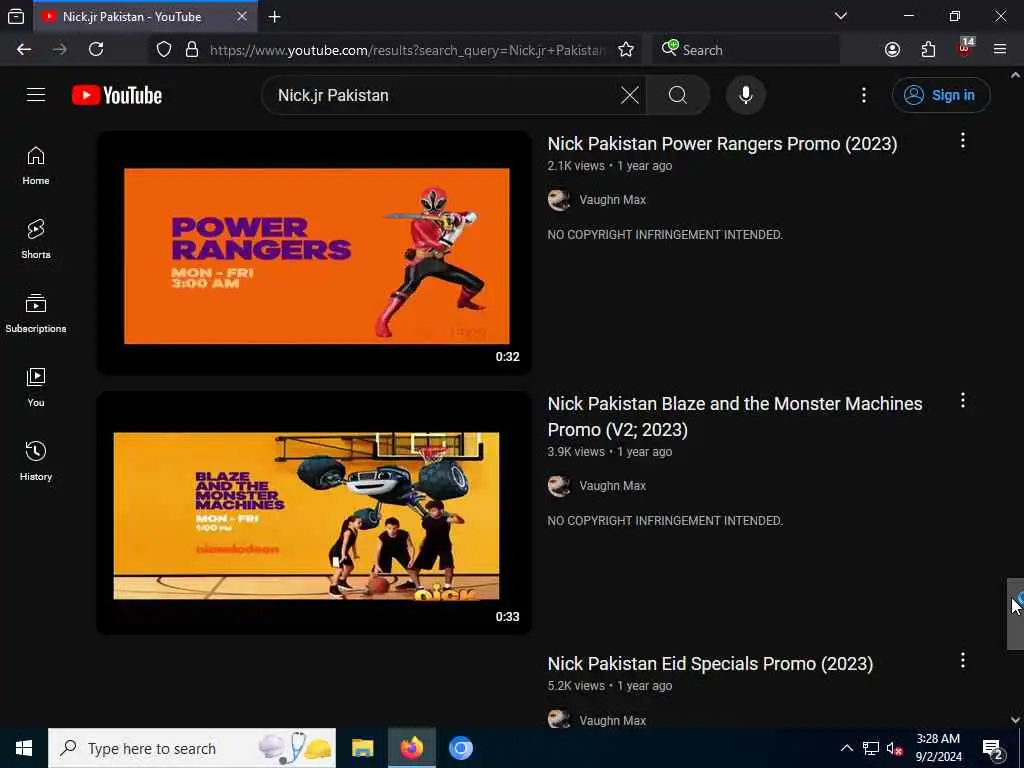Viewport: 1024px width, 768px height.
Task: Open Shorts in the sidebar
Action: pos(36,240)
